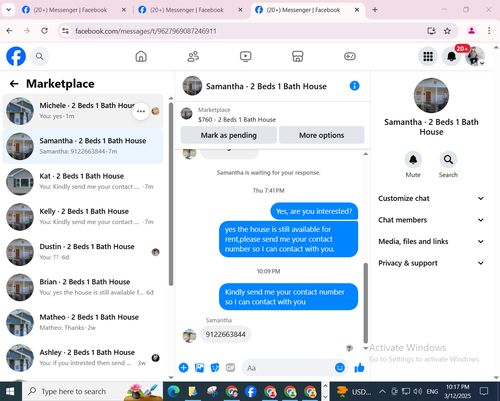Open the Friends icon in top navigation
This screenshot has height=401, width=500.
193,56
